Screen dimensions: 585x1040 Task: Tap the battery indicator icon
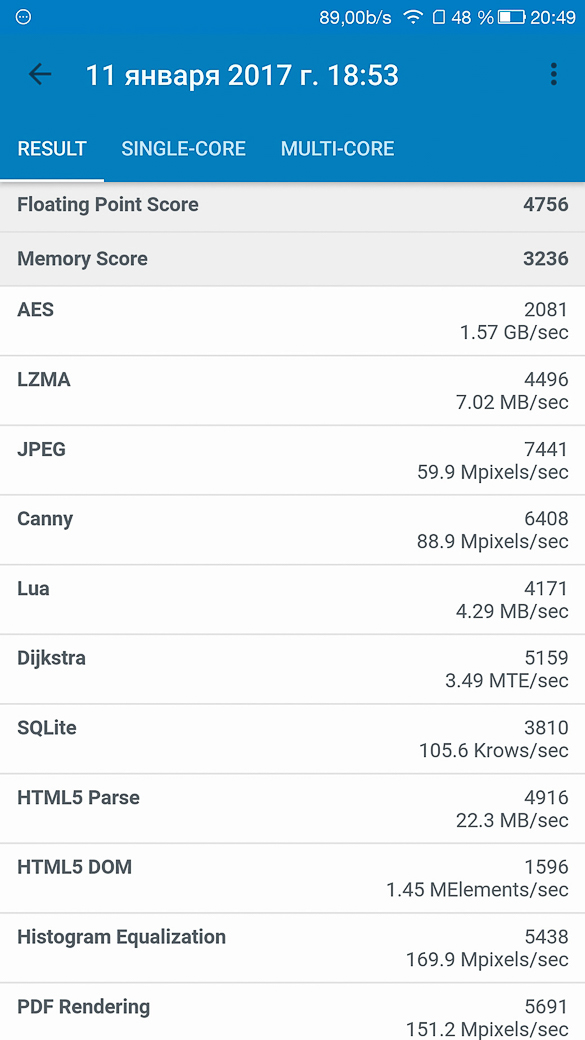(x=510, y=17)
